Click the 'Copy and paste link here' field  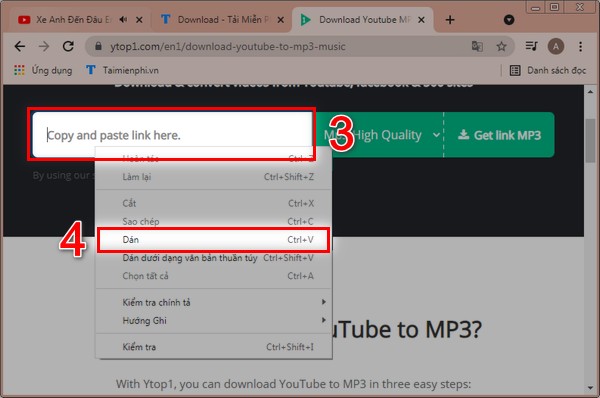click(x=172, y=135)
